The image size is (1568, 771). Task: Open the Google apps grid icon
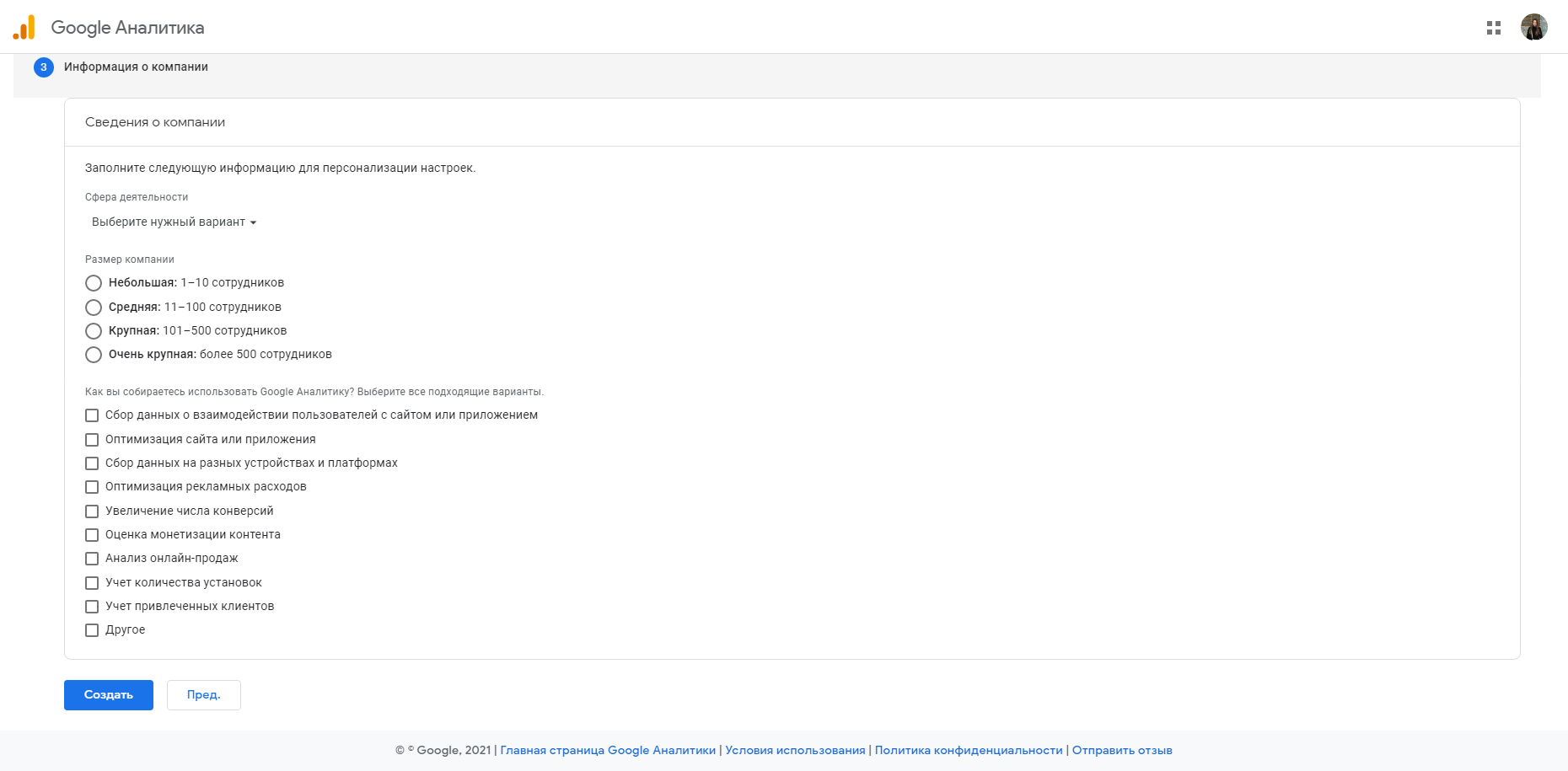point(1494,28)
